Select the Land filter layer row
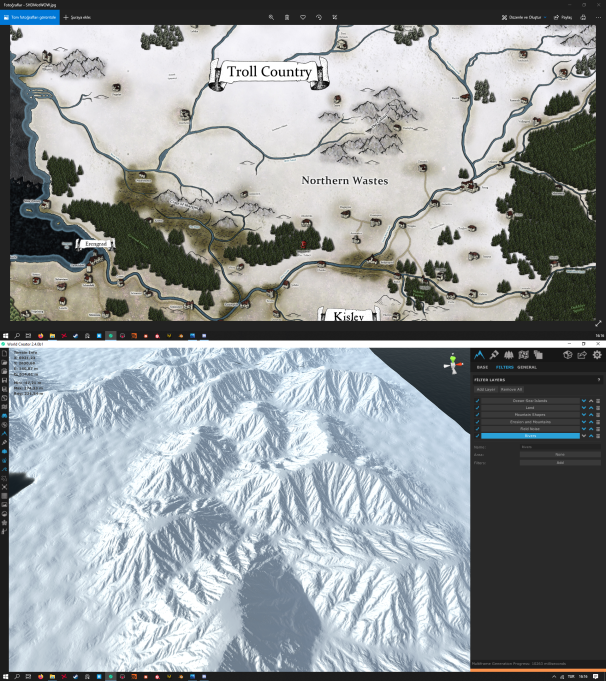Viewport: 606px width, 681px height. tap(530, 408)
